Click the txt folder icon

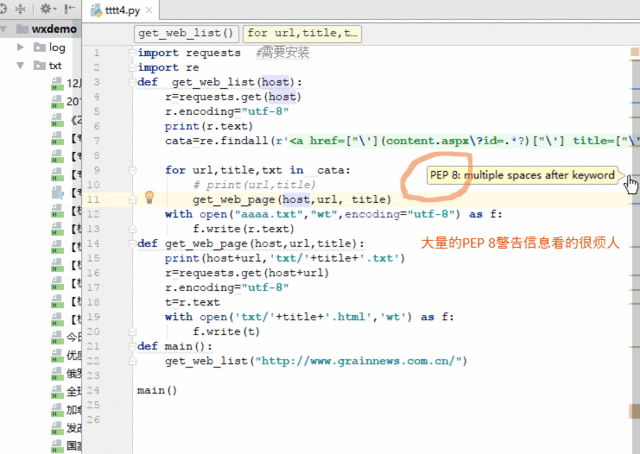[x=40, y=65]
